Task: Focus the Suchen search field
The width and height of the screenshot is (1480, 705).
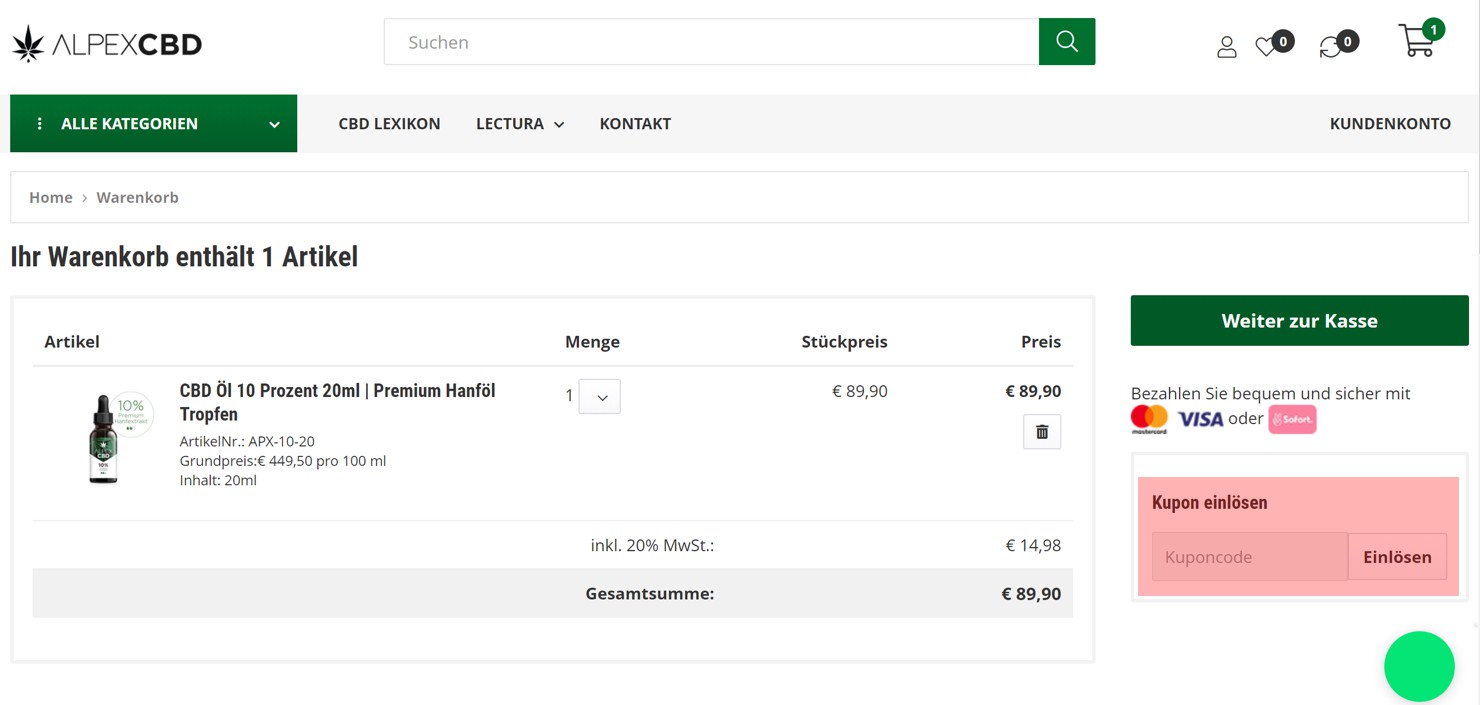Action: [x=712, y=42]
